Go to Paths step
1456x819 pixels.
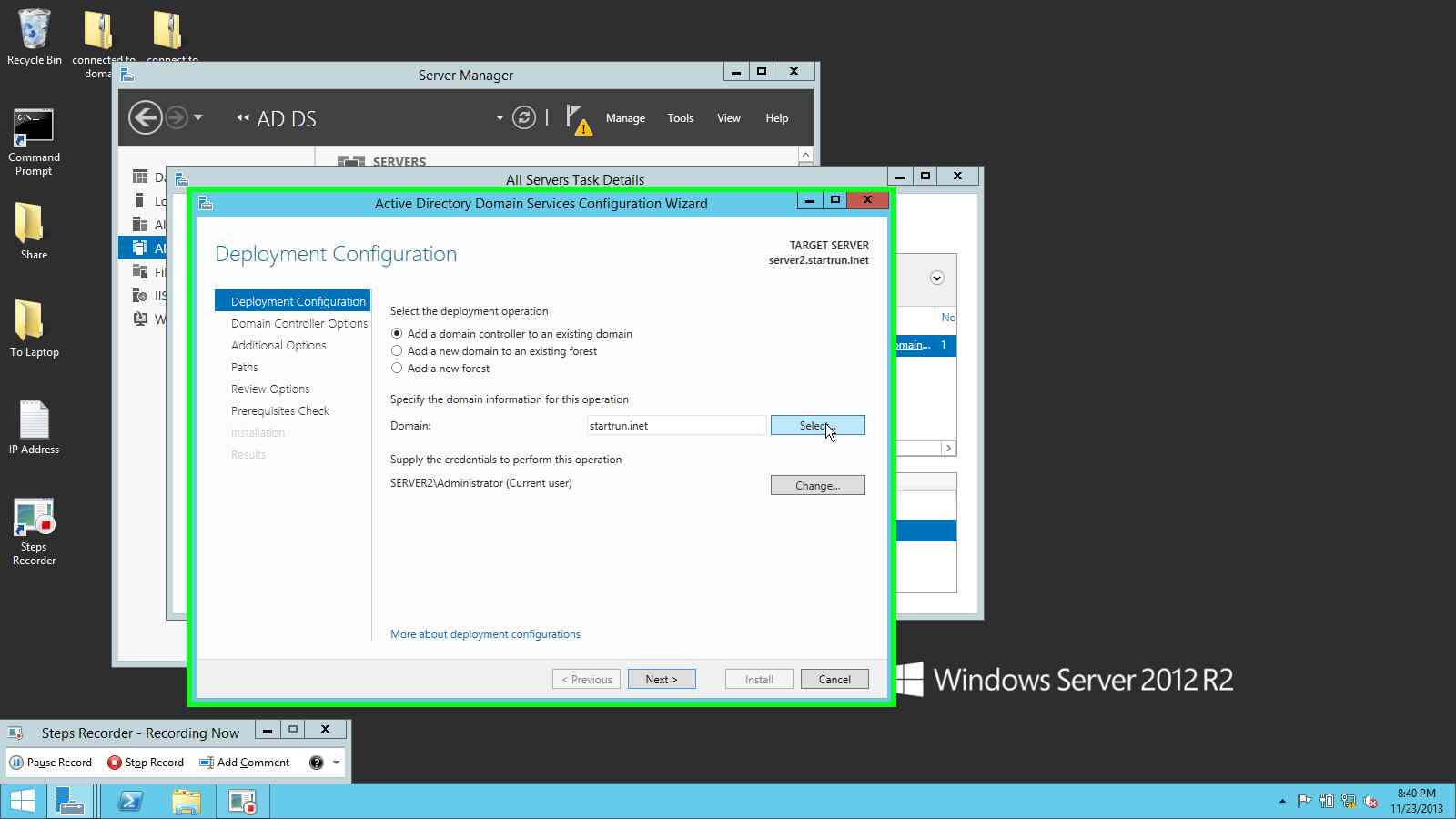click(244, 367)
